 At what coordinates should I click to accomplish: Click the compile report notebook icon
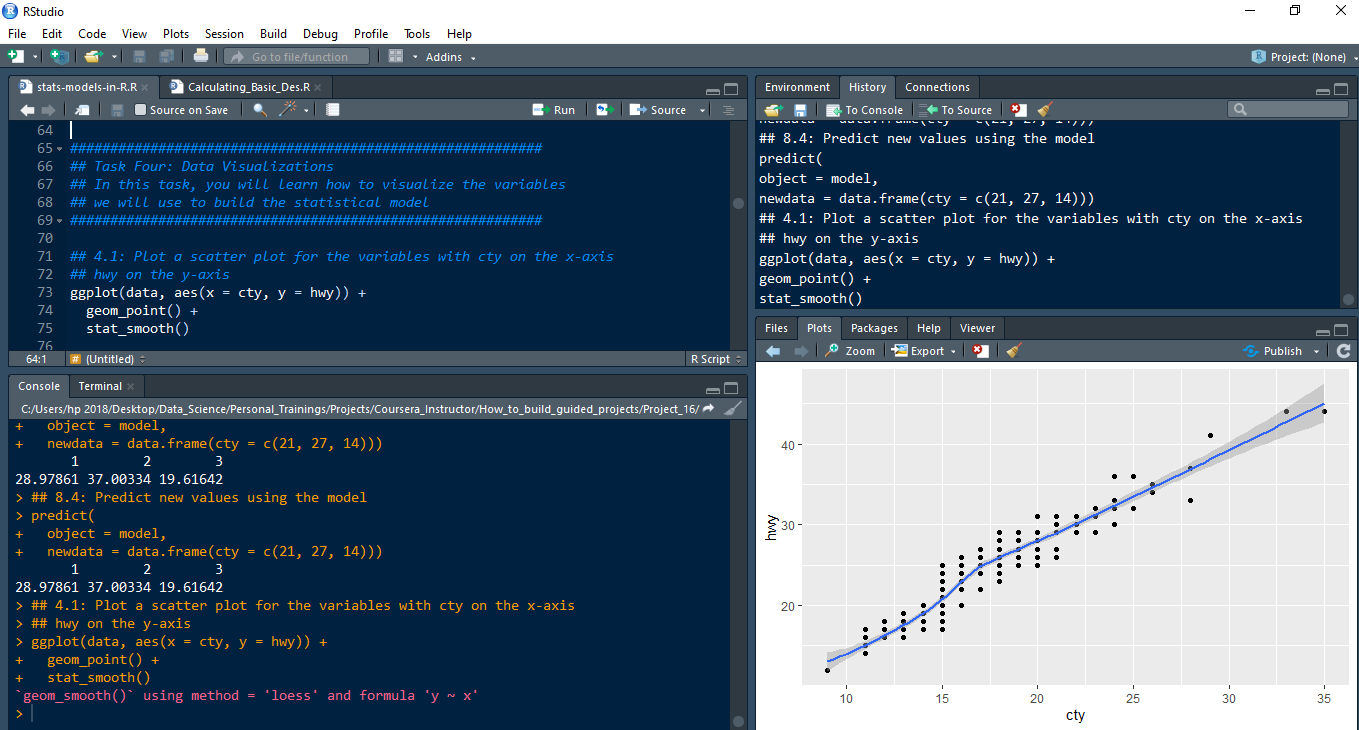tap(333, 110)
